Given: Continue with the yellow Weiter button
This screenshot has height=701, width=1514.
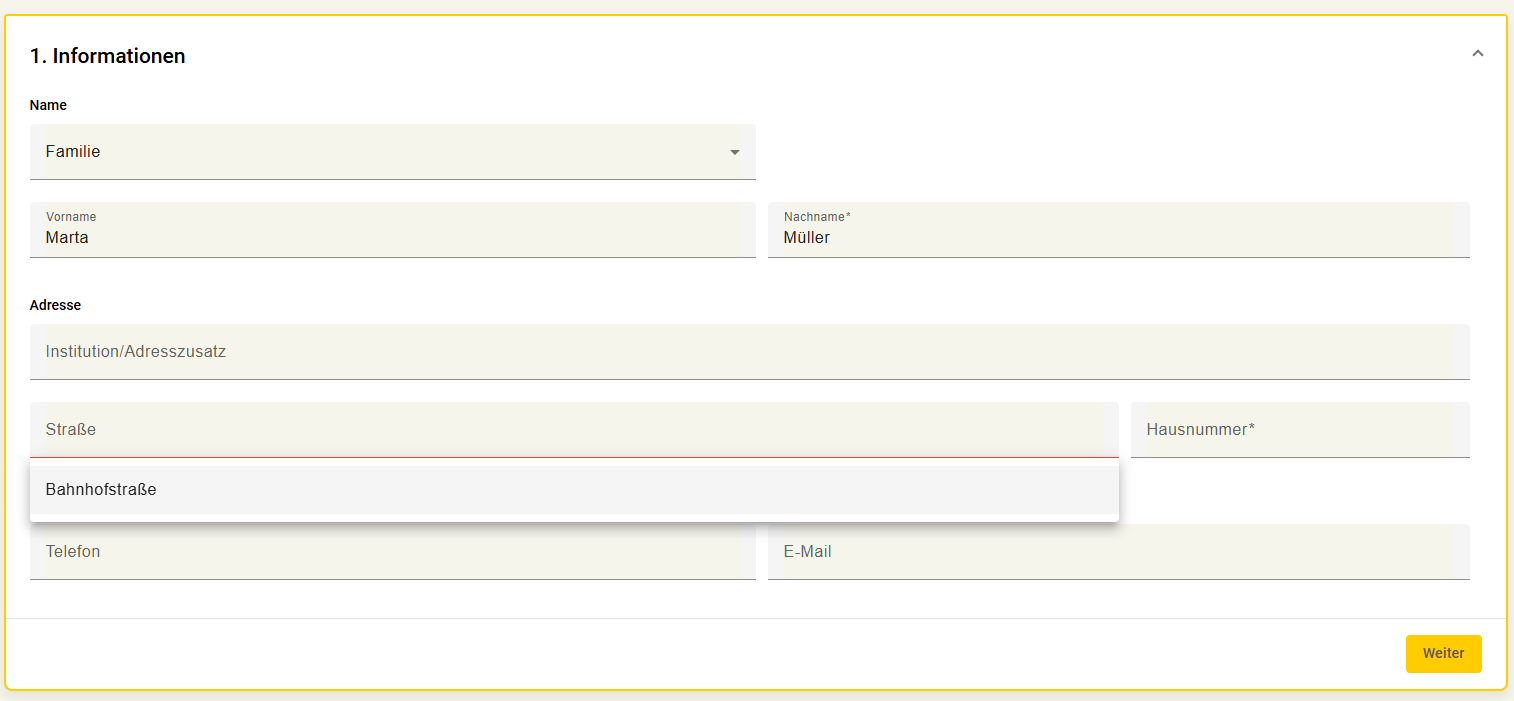Looking at the screenshot, I should (1443, 654).
